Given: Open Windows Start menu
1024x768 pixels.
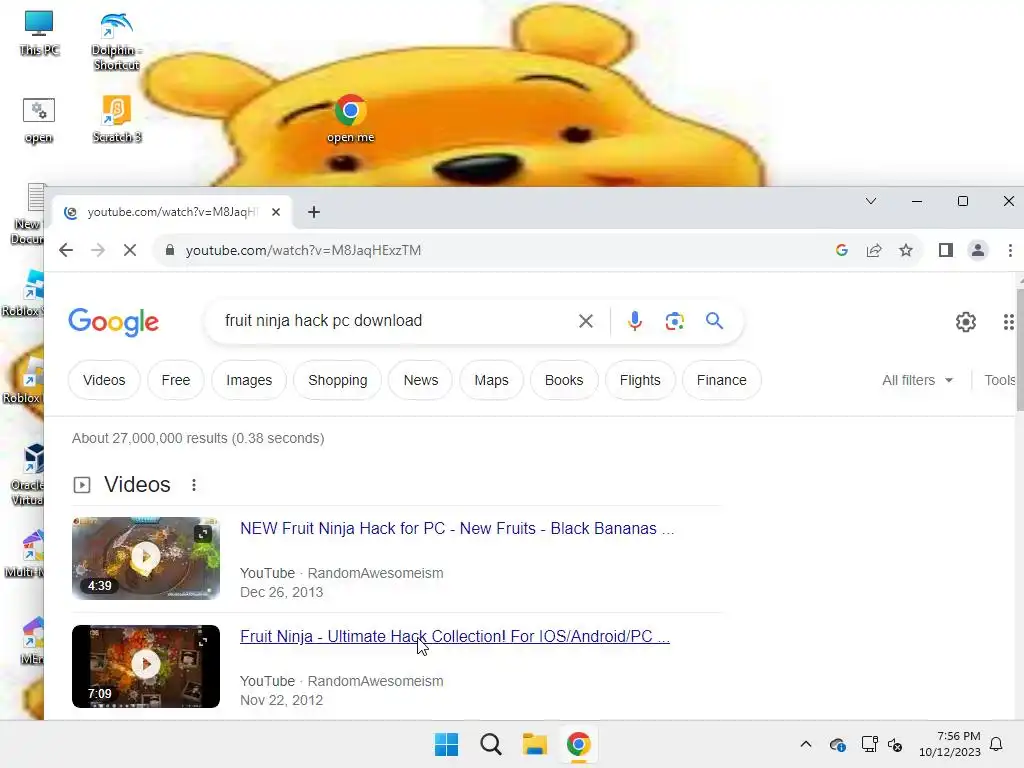Looking at the screenshot, I should (x=447, y=744).
